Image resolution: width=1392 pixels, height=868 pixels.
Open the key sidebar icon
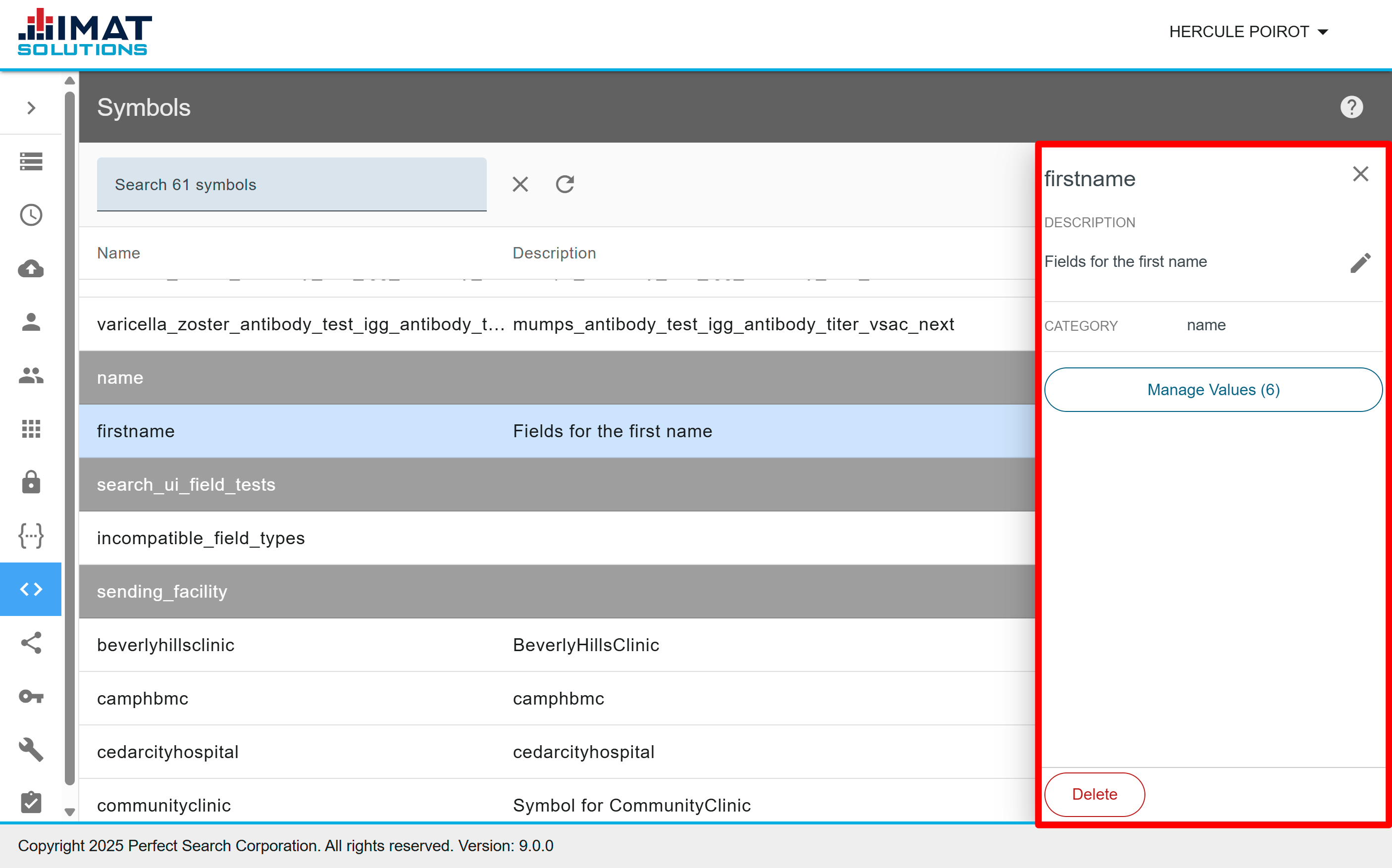[x=31, y=696]
